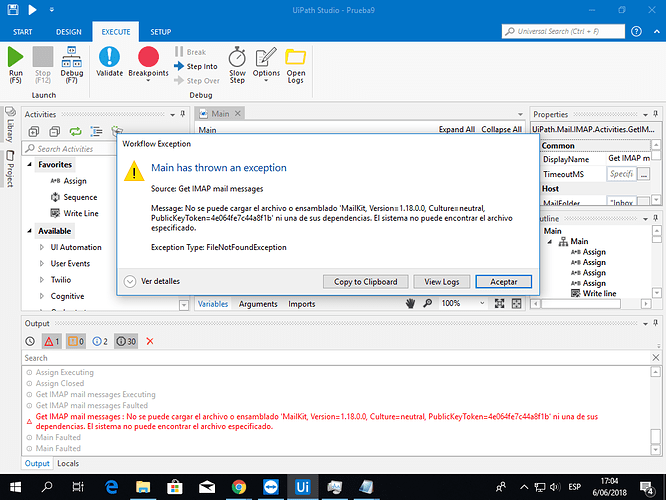Switch to the Arguments tab
Viewport: 666px width, 500px height.
[258, 304]
